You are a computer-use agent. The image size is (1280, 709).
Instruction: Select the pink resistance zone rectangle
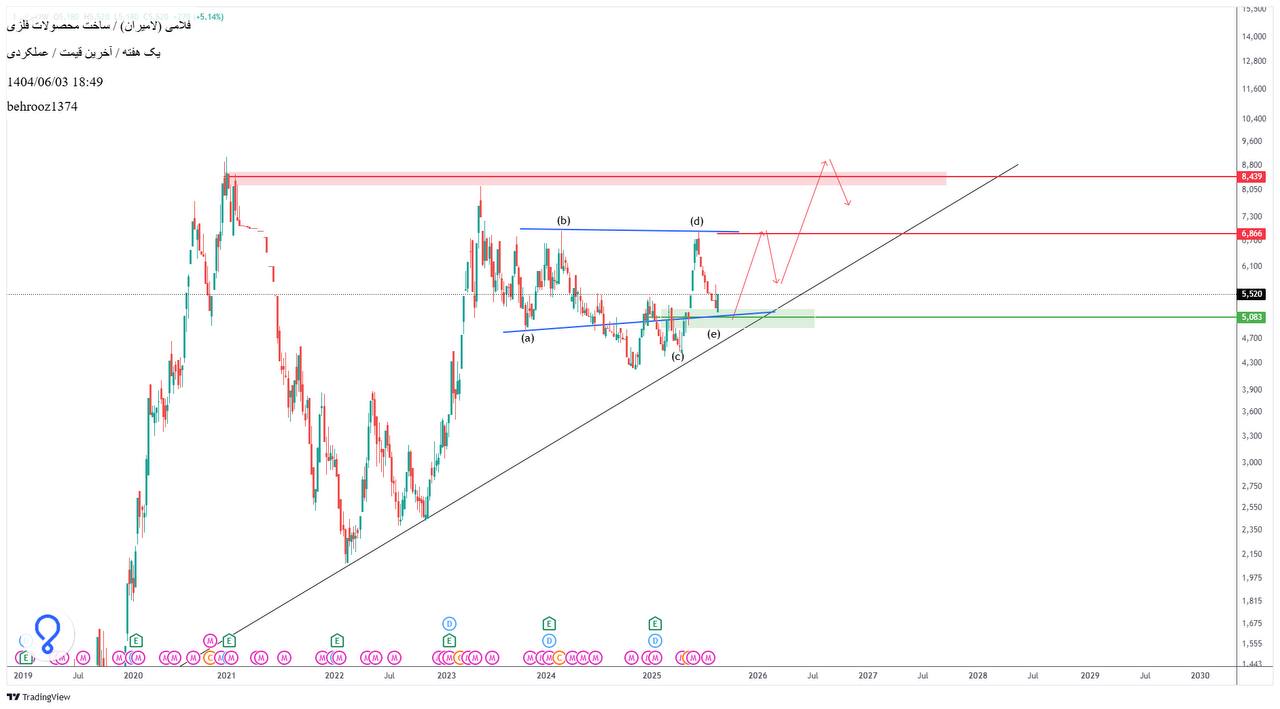[x=586, y=178]
